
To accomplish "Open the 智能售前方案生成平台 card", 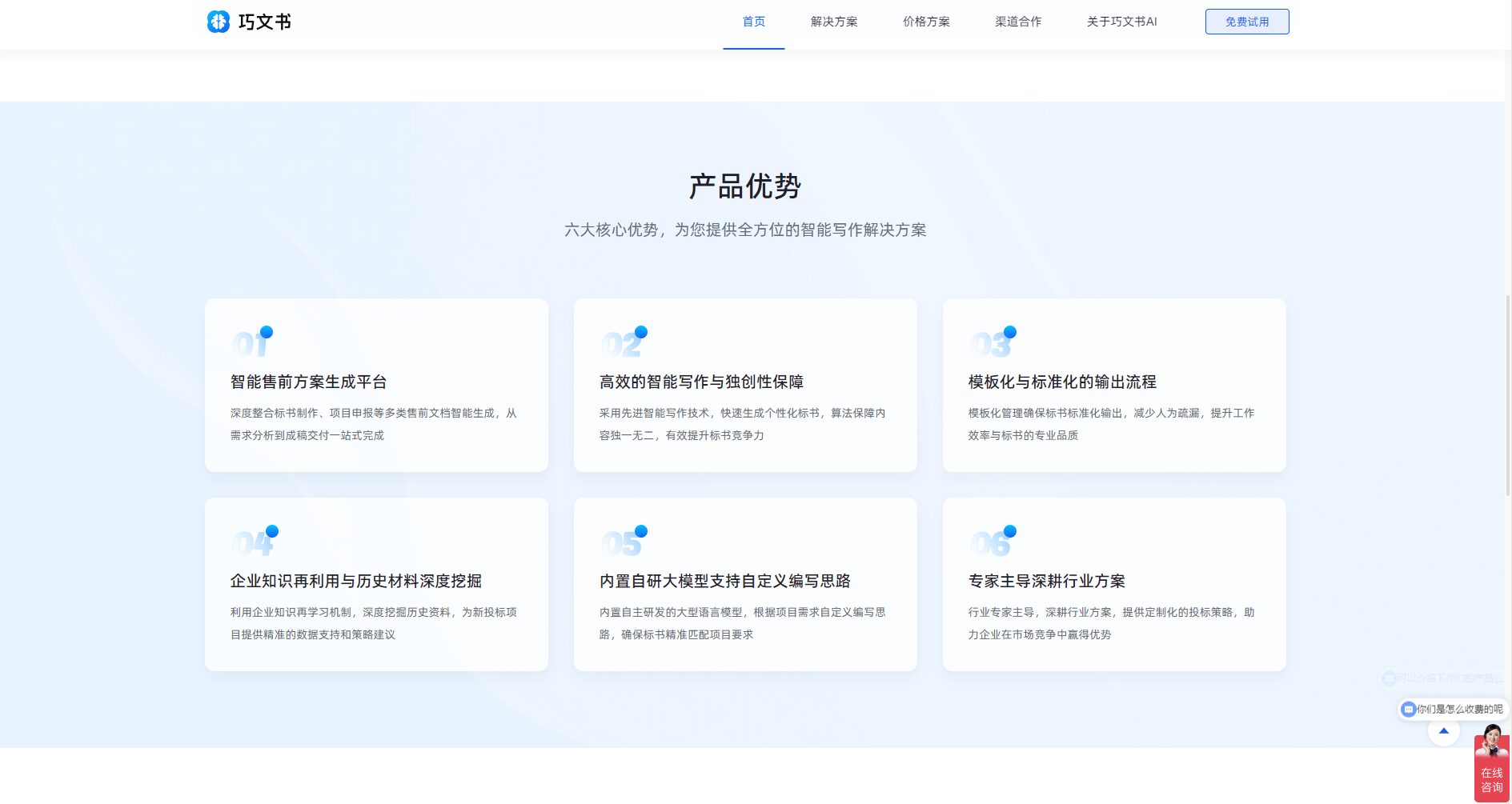I will 375,385.
